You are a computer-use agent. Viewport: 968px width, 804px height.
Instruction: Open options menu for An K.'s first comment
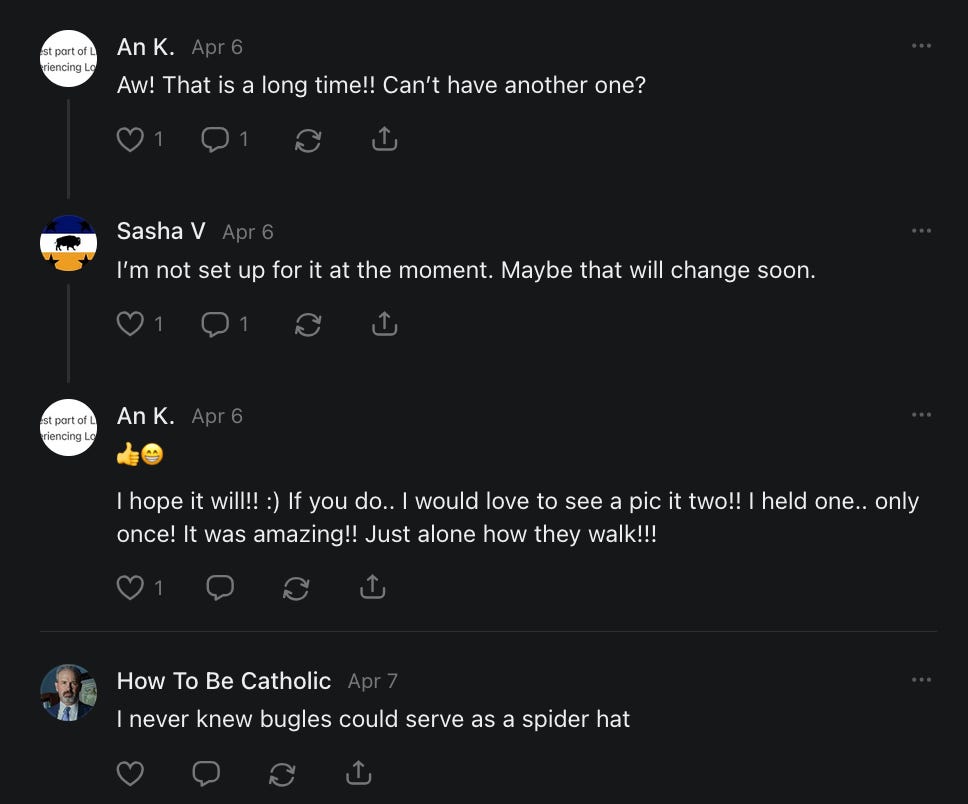click(921, 46)
